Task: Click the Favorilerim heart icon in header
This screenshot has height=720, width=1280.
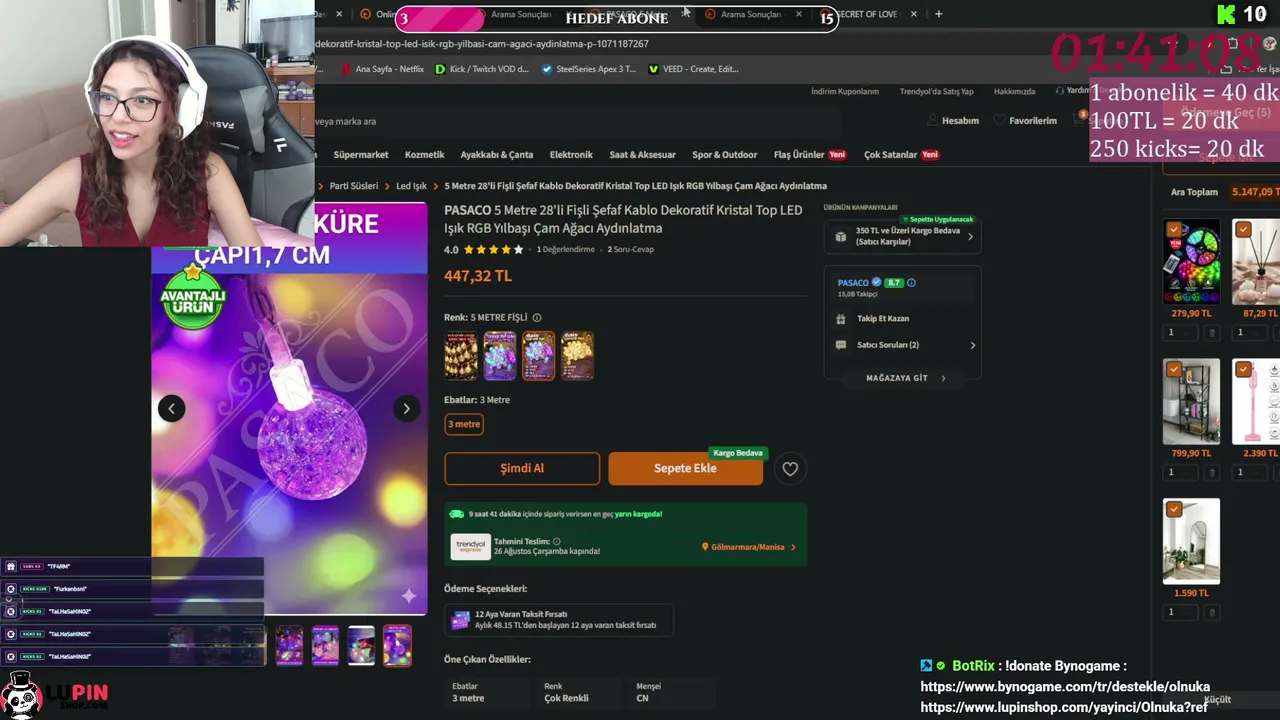Action: pos(1000,121)
